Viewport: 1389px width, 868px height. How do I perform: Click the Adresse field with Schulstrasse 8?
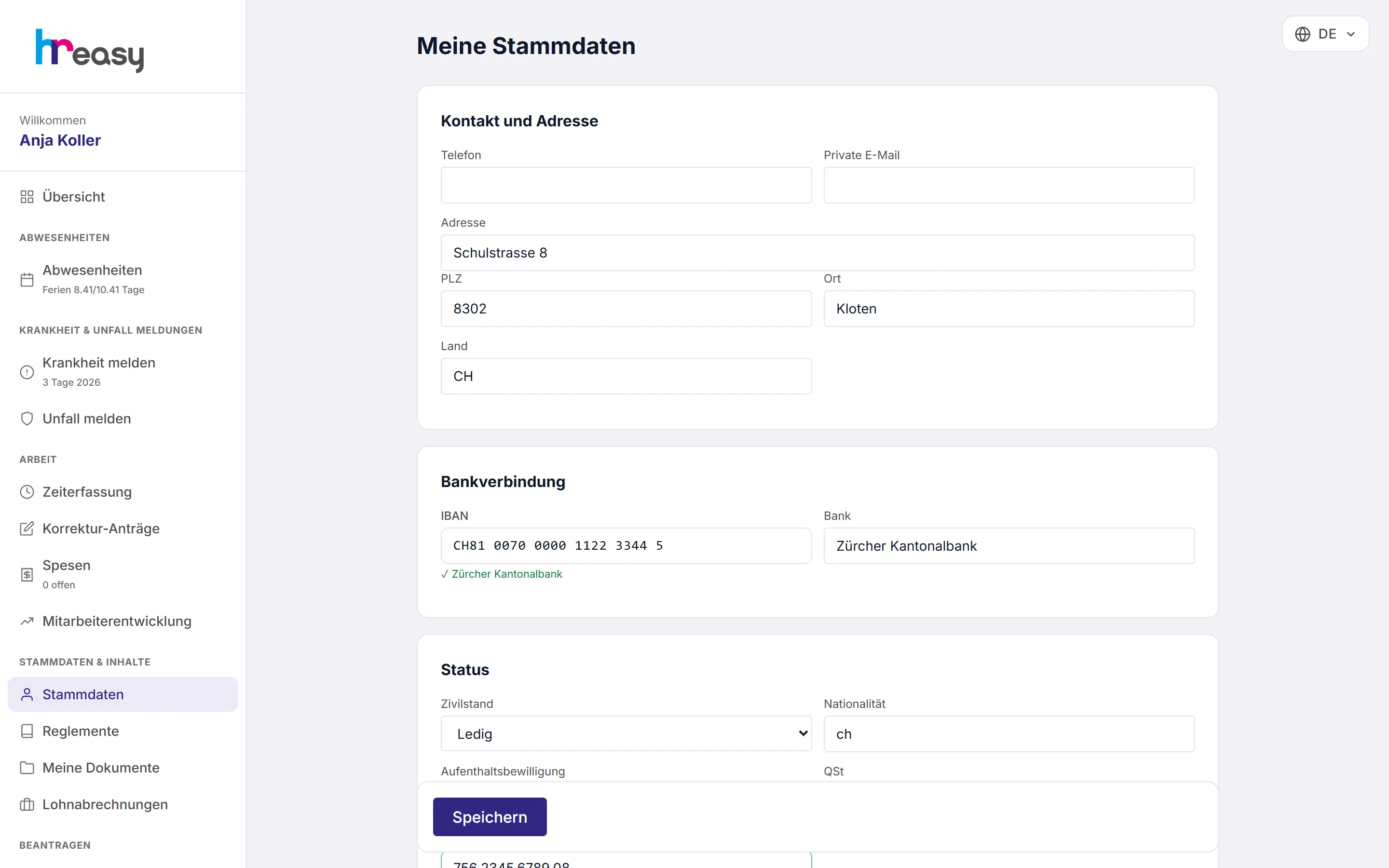pyautogui.click(x=817, y=253)
